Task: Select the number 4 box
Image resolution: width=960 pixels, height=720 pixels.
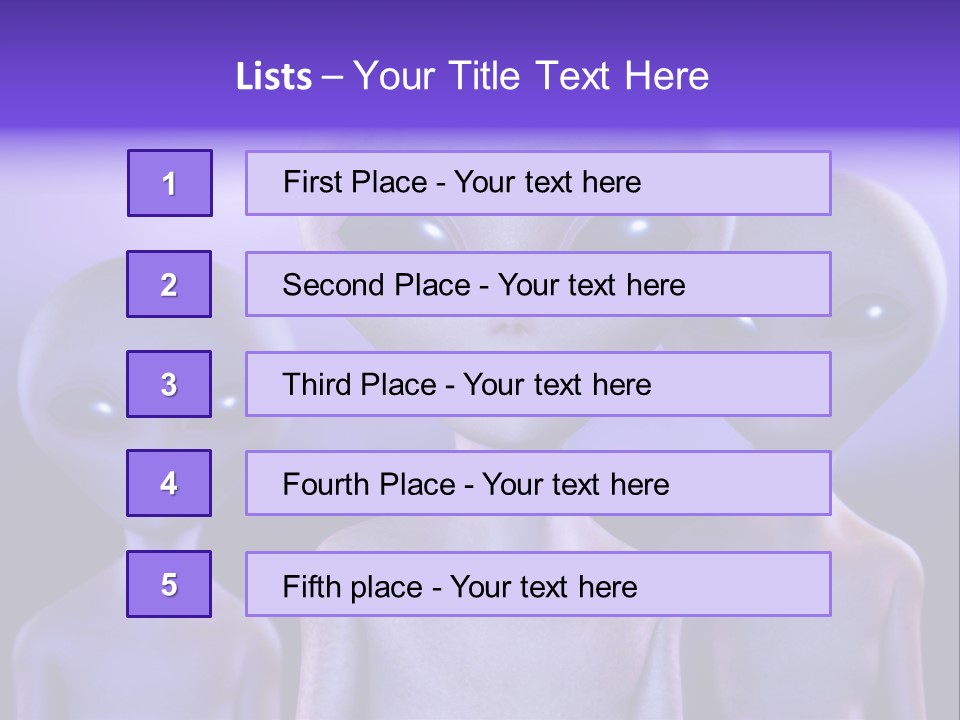Action: (169, 483)
